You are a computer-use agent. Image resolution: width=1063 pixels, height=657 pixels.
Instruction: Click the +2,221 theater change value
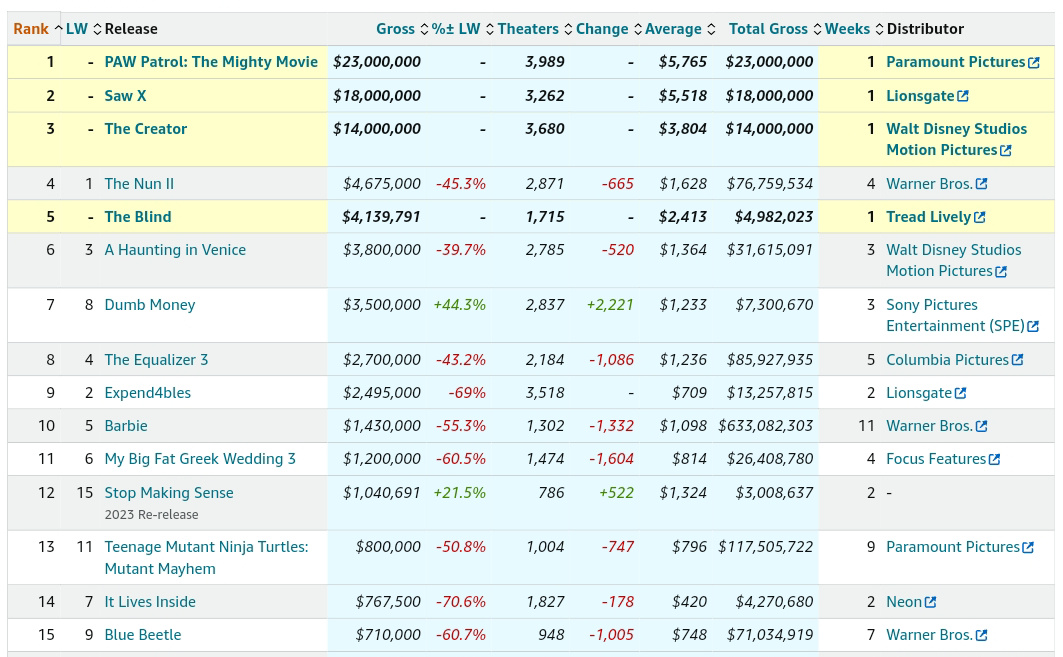(610, 305)
